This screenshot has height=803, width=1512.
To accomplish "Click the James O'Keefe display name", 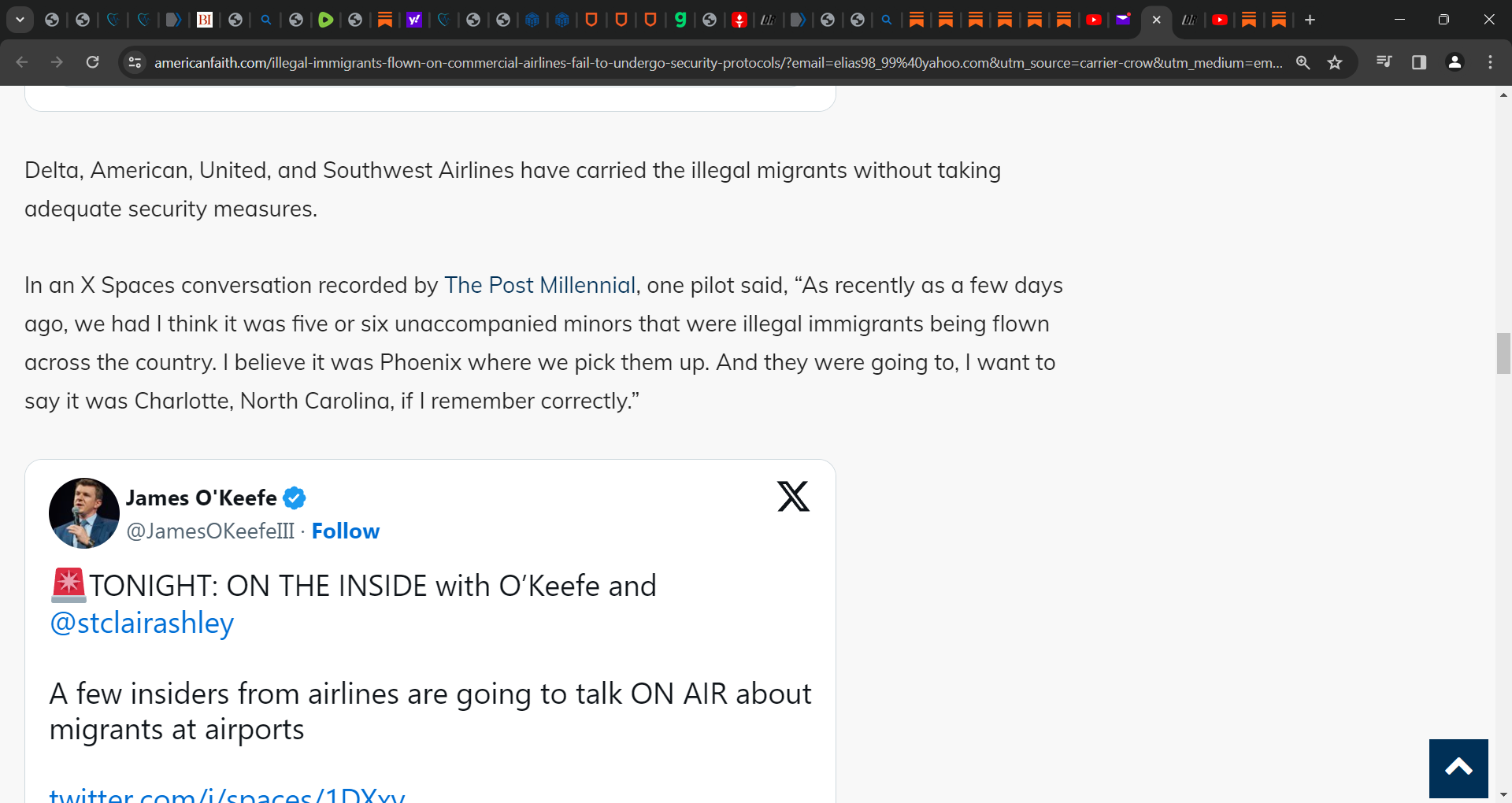I will (x=202, y=498).
